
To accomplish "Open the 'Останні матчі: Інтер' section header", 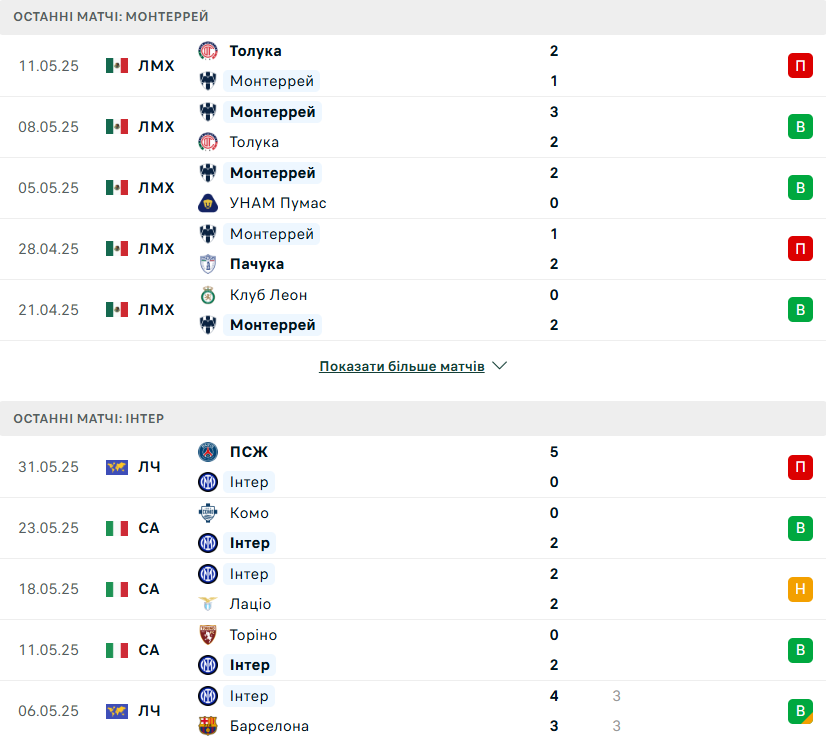I will pos(413,418).
